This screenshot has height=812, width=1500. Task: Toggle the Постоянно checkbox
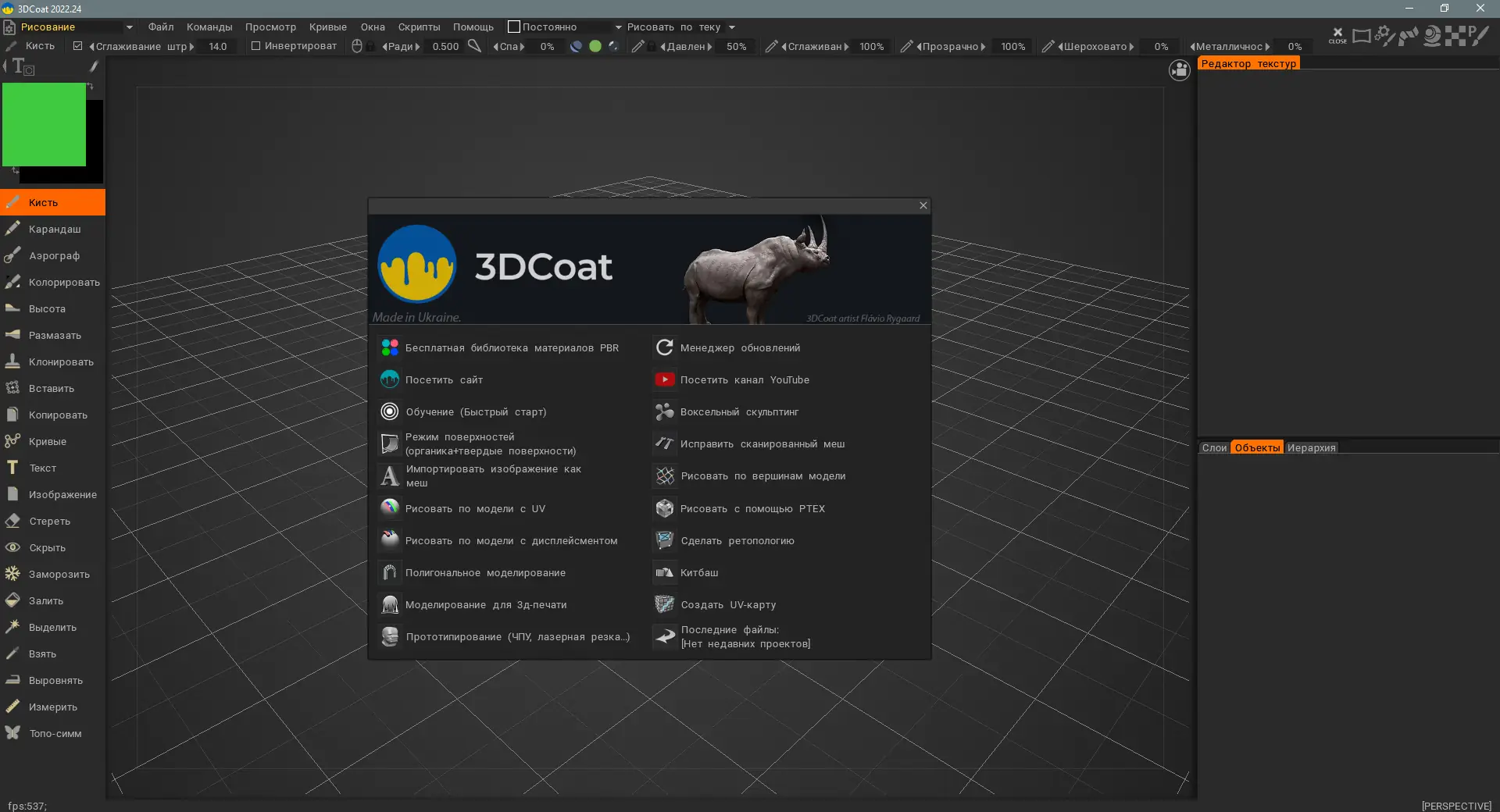click(513, 27)
